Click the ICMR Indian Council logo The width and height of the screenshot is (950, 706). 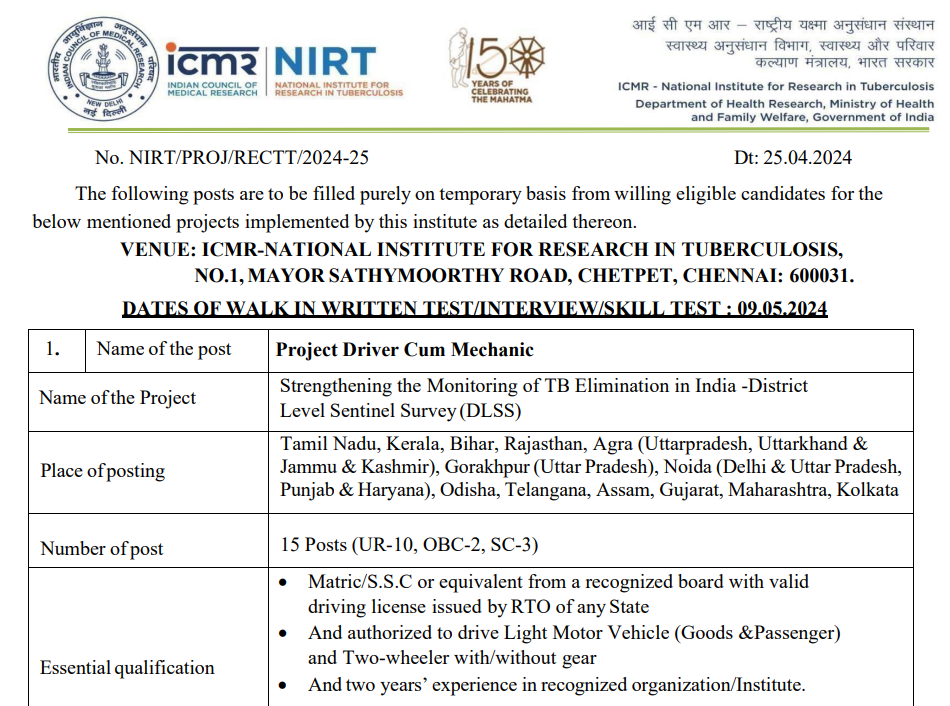point(213,70)
